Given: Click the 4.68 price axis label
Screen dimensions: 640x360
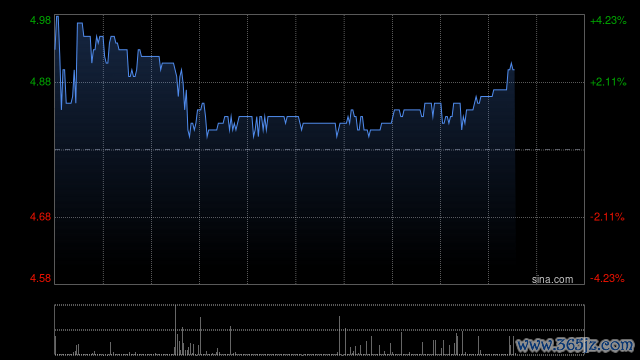Looking at the screenshot, I should pos(40,217).
